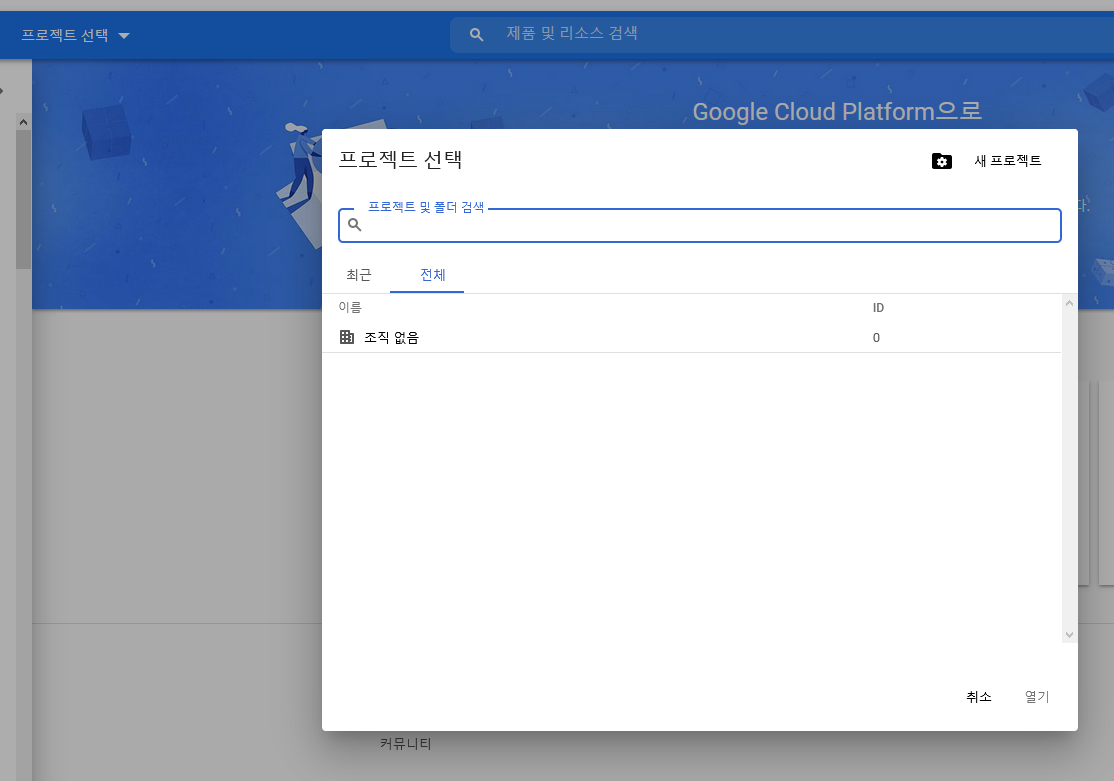Image resolution: width=1114 pixels, height=781 pixels.
Task: Click the top bar search magnifier icon
Action: [477, 34]
